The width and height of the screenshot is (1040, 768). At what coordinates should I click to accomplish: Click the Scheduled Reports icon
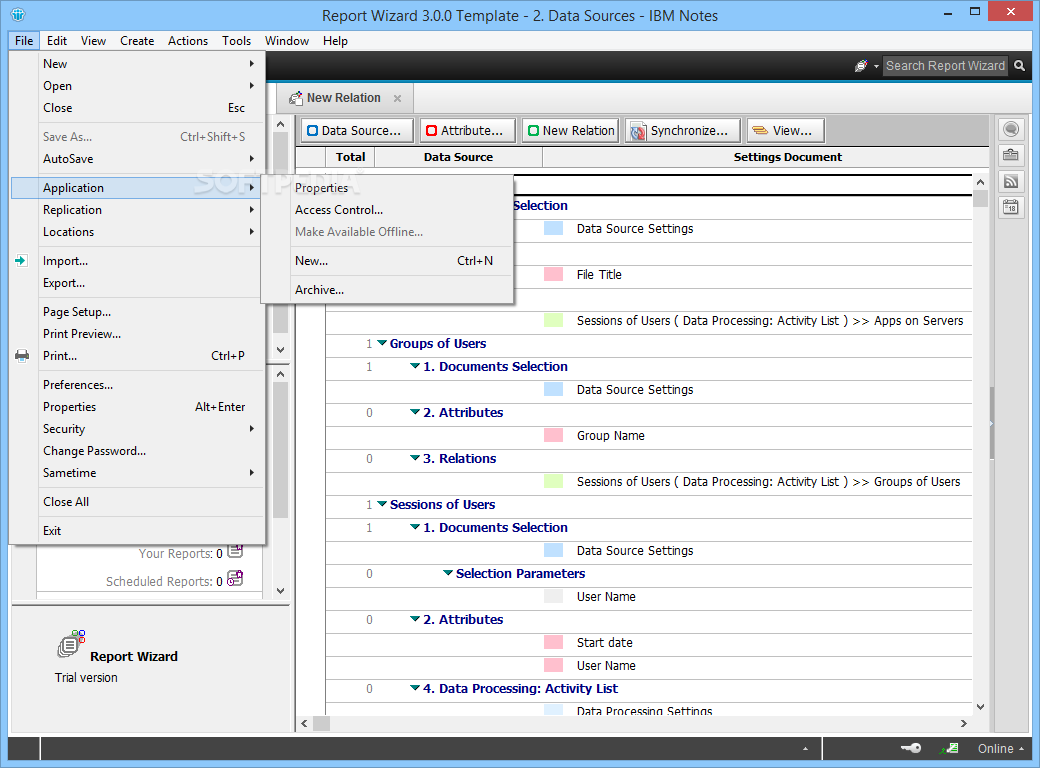[x=235, y=578]
